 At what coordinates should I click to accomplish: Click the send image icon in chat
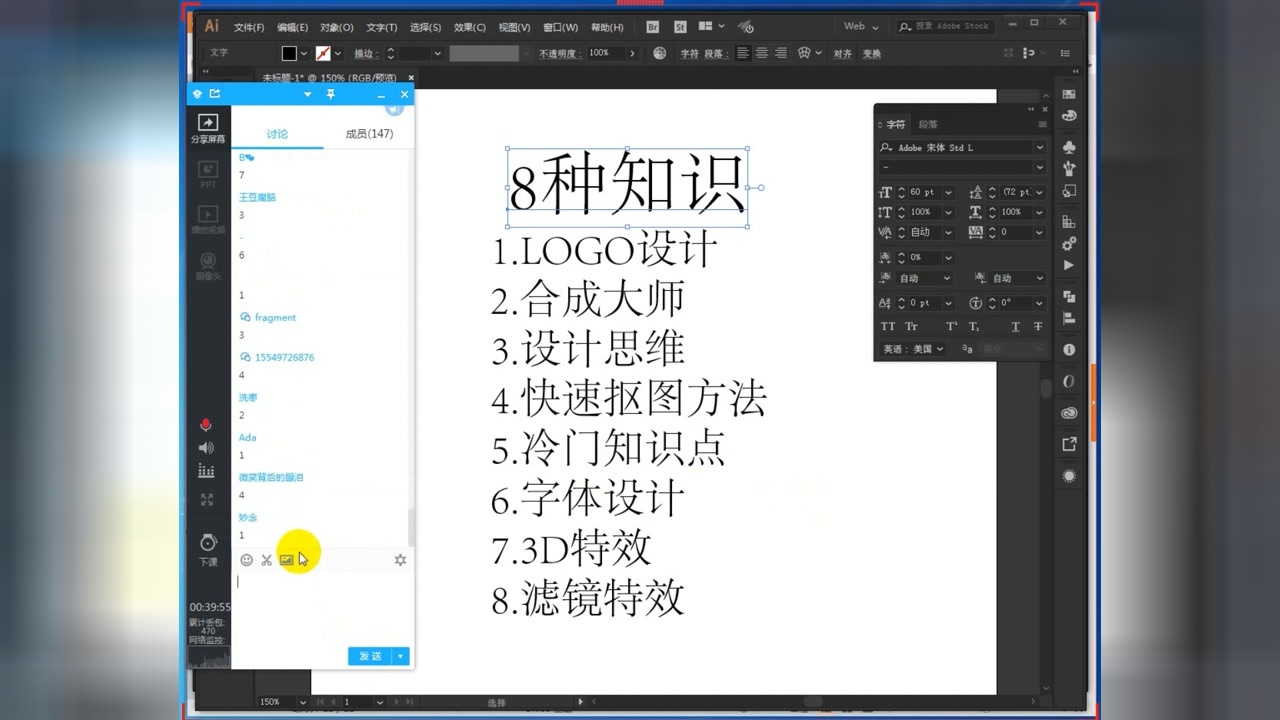(287, 560)
